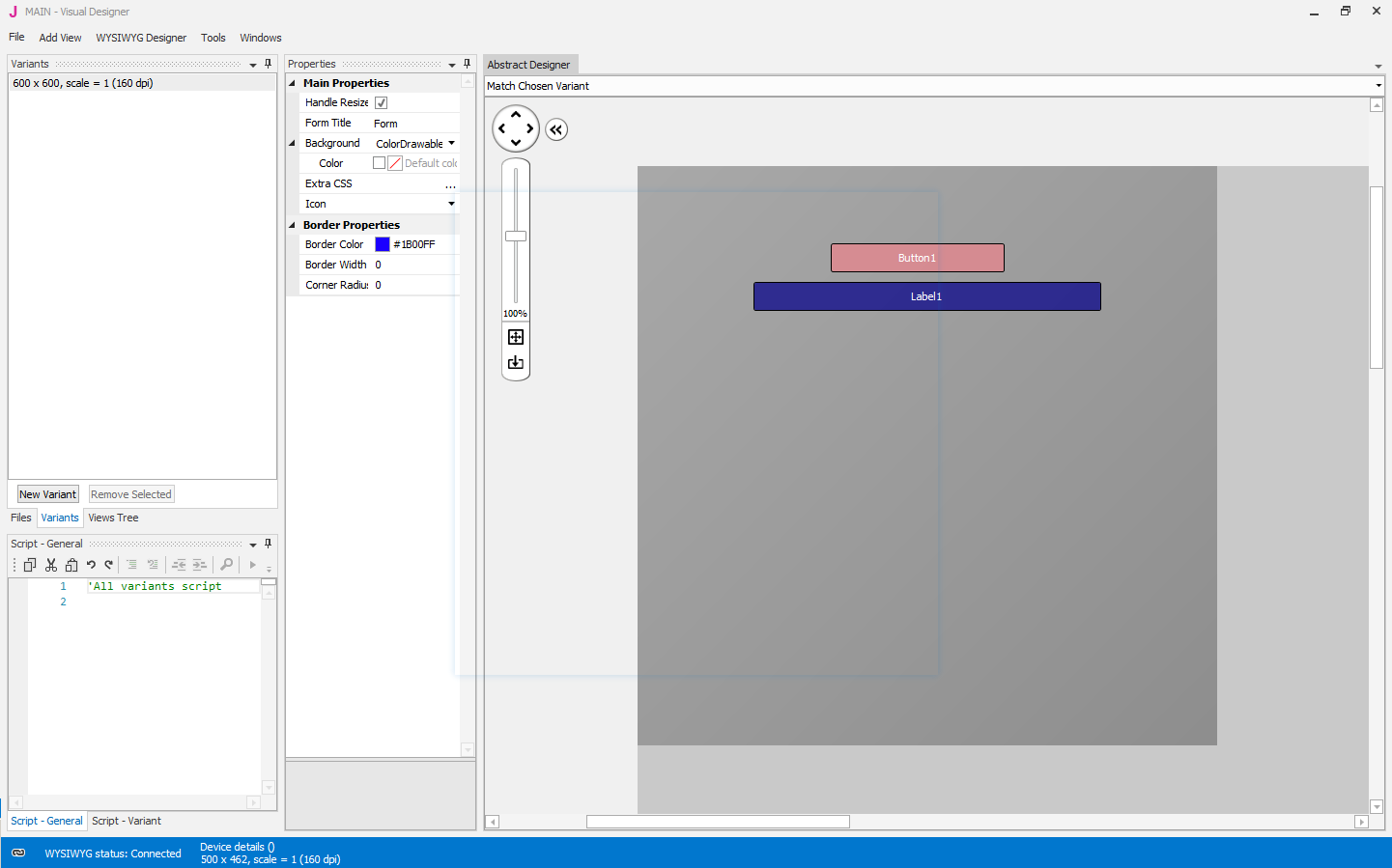Viewport: 1392px width, 868px height.
Task: Open the Variants panel options dropdown
Action: pyautogui.click(x=253, y=65)
